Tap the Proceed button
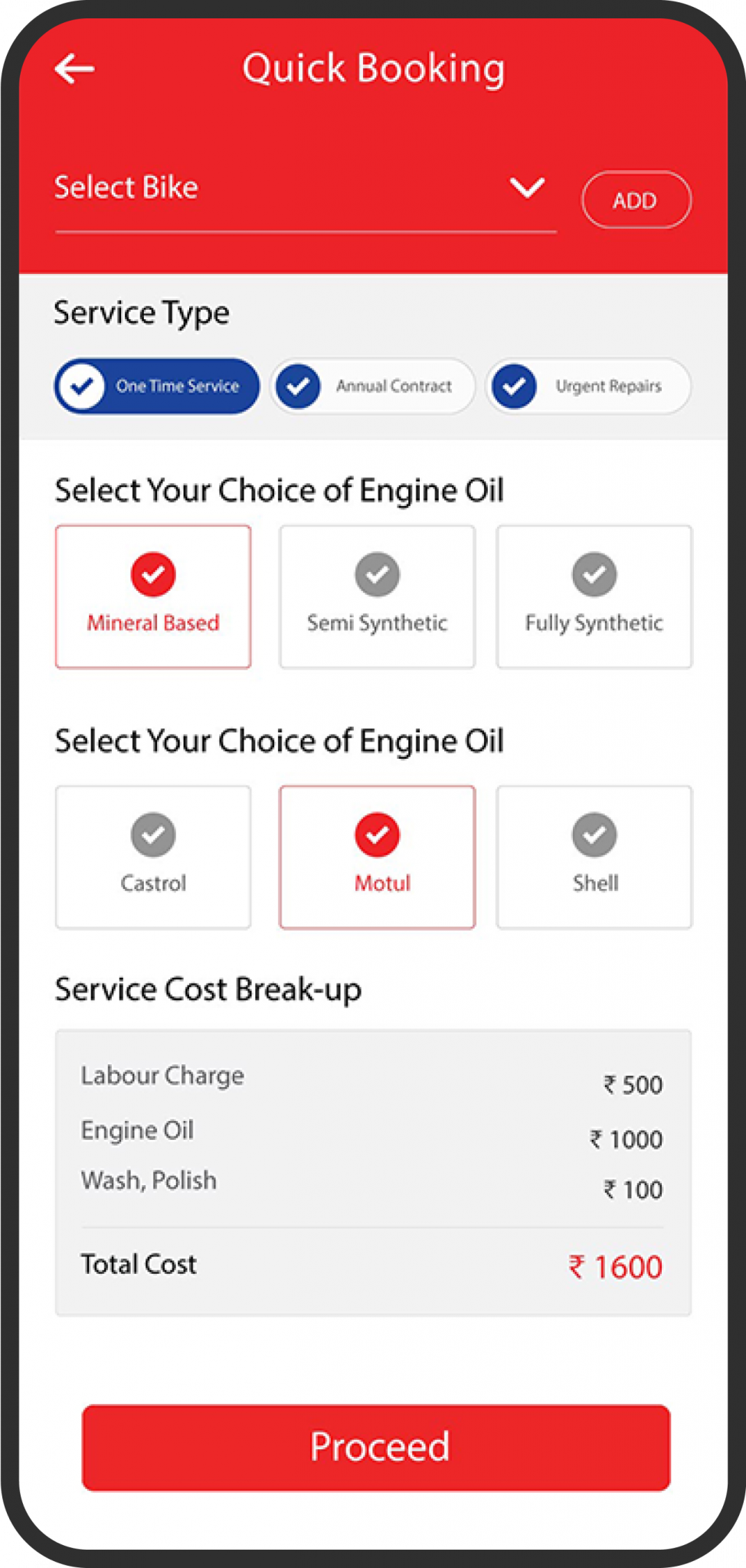 (x=376, y=1447)
